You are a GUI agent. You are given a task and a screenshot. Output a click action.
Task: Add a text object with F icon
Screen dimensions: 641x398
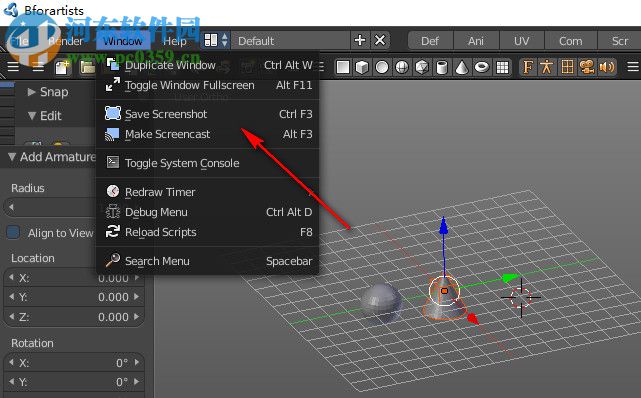coord(528,67)
